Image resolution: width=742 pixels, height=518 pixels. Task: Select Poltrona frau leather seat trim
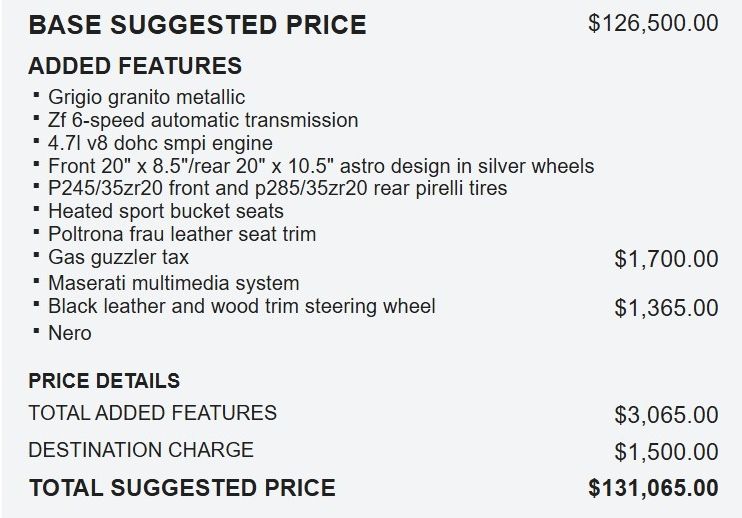click(182, 234)
